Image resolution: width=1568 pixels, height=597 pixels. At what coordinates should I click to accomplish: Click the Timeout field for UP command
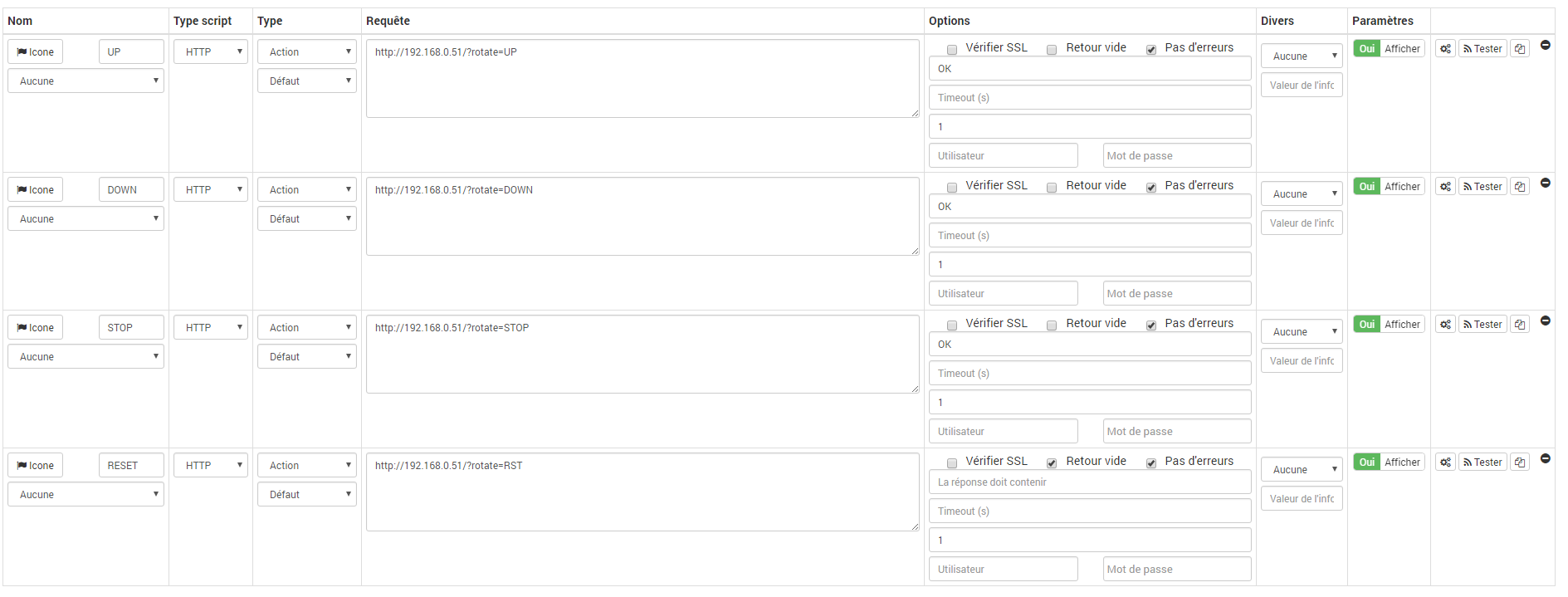pyautogui.click(x=1090, y=97)
